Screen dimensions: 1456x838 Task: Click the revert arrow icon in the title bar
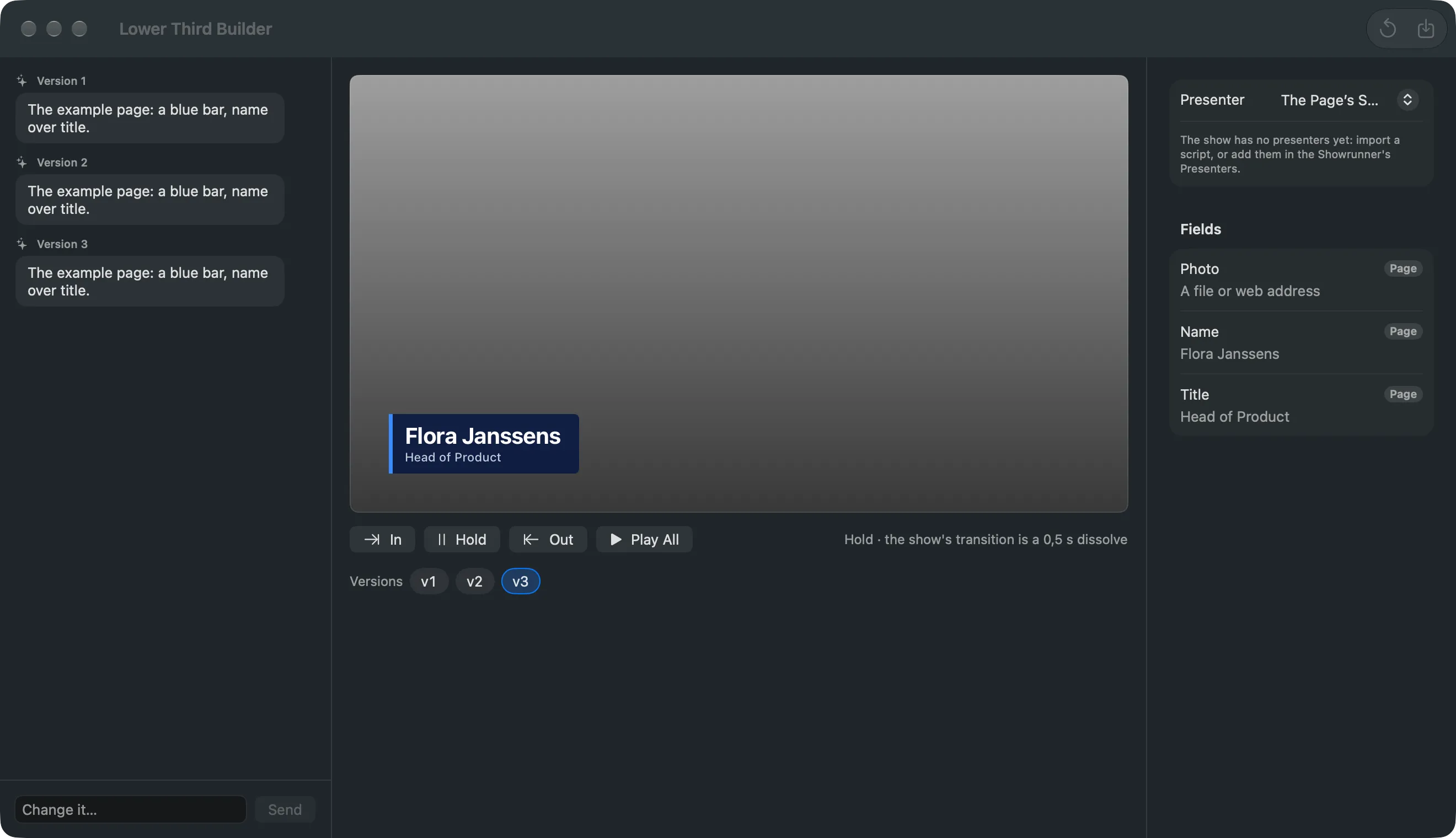point(1388,28)
